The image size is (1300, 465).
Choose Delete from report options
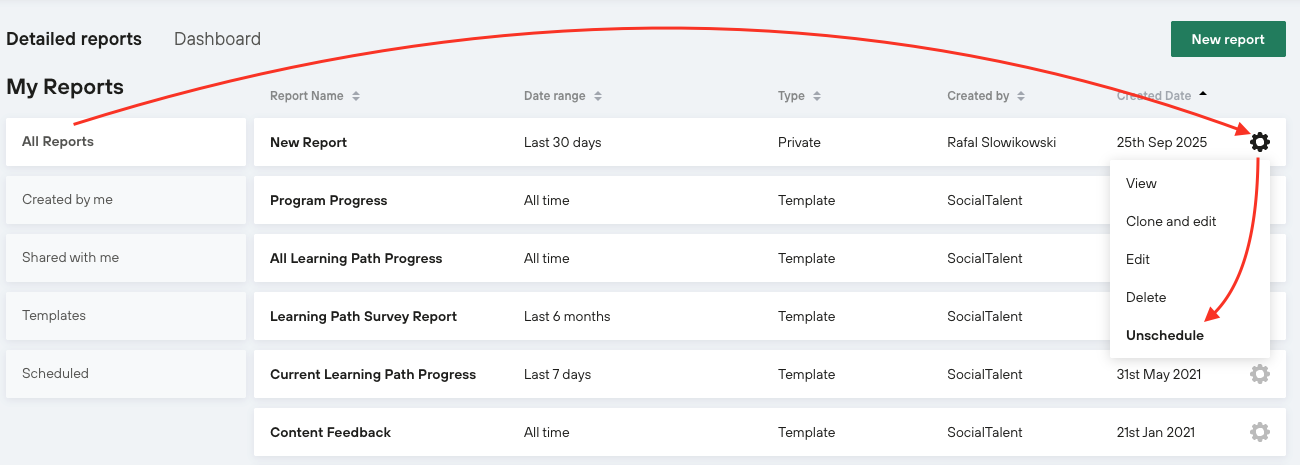1146,297
